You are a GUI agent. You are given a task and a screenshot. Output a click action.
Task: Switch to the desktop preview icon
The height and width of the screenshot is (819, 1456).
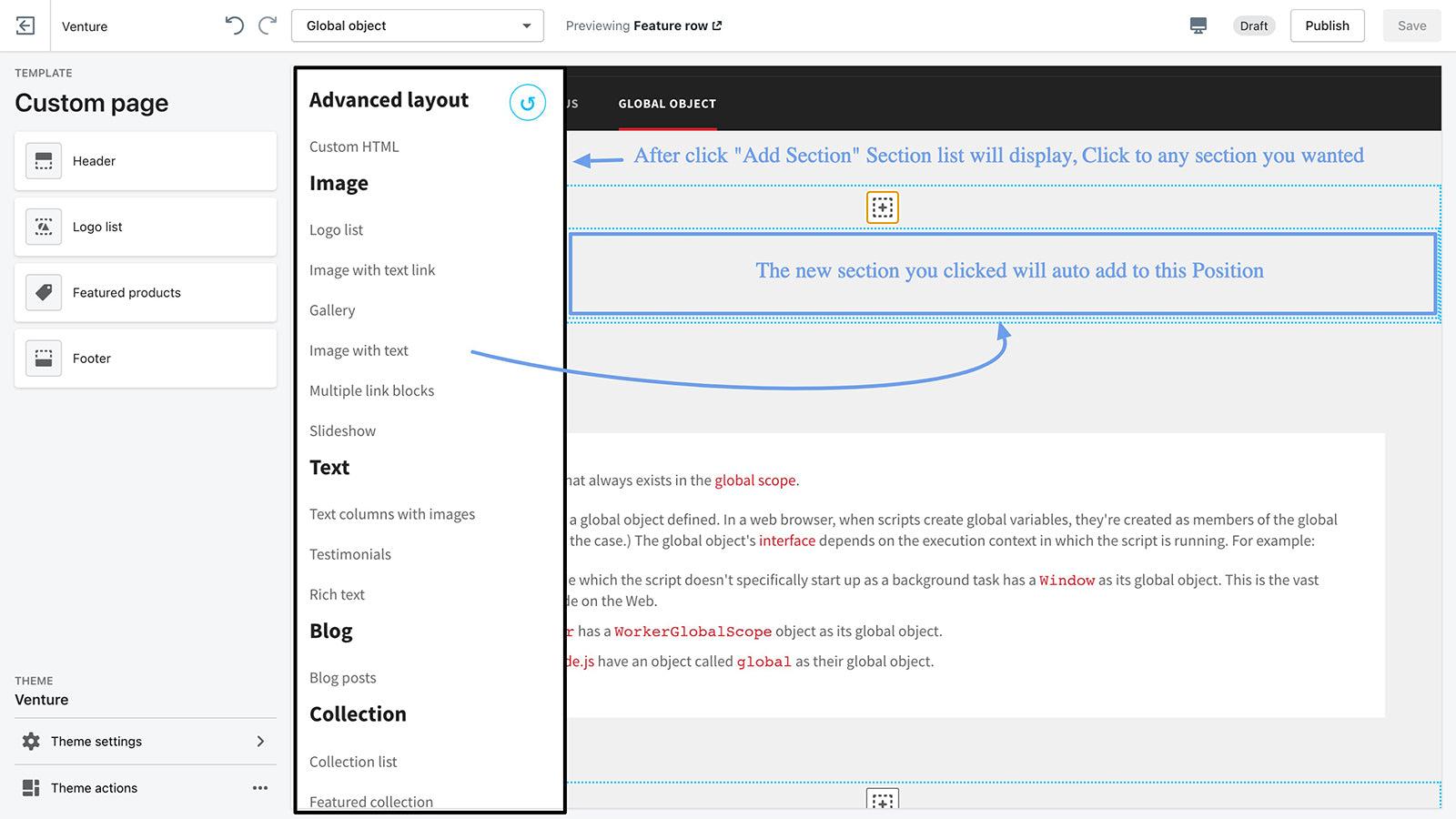1198,25
